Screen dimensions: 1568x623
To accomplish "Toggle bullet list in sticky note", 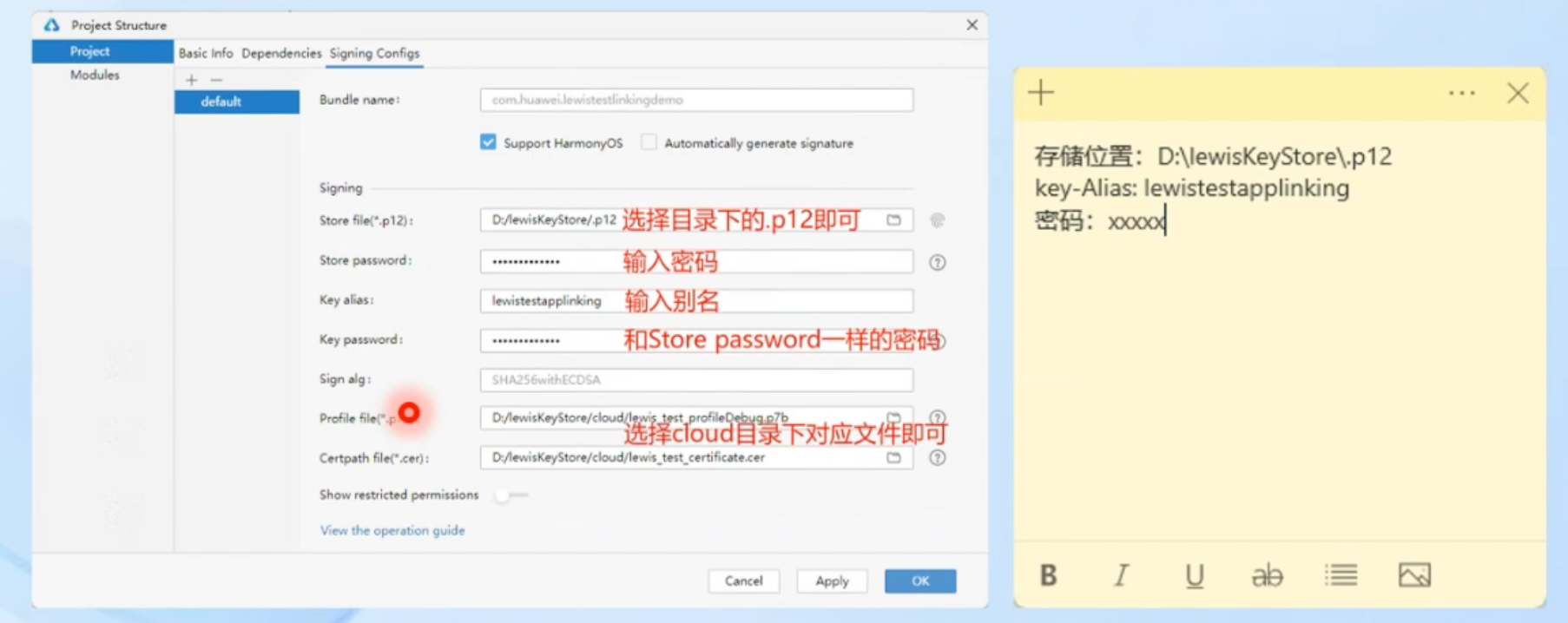I will pyautogui.click(x=1341, y=575).
